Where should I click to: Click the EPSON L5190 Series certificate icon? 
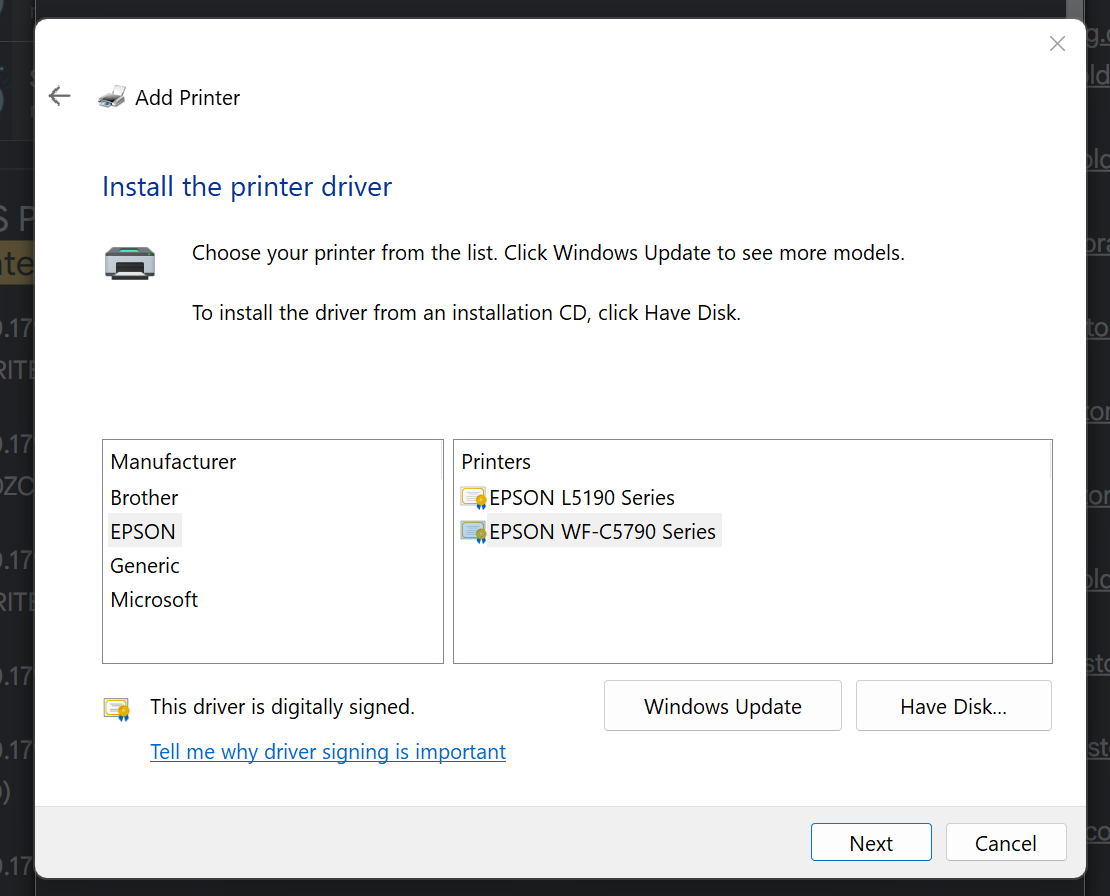[473, 498]
